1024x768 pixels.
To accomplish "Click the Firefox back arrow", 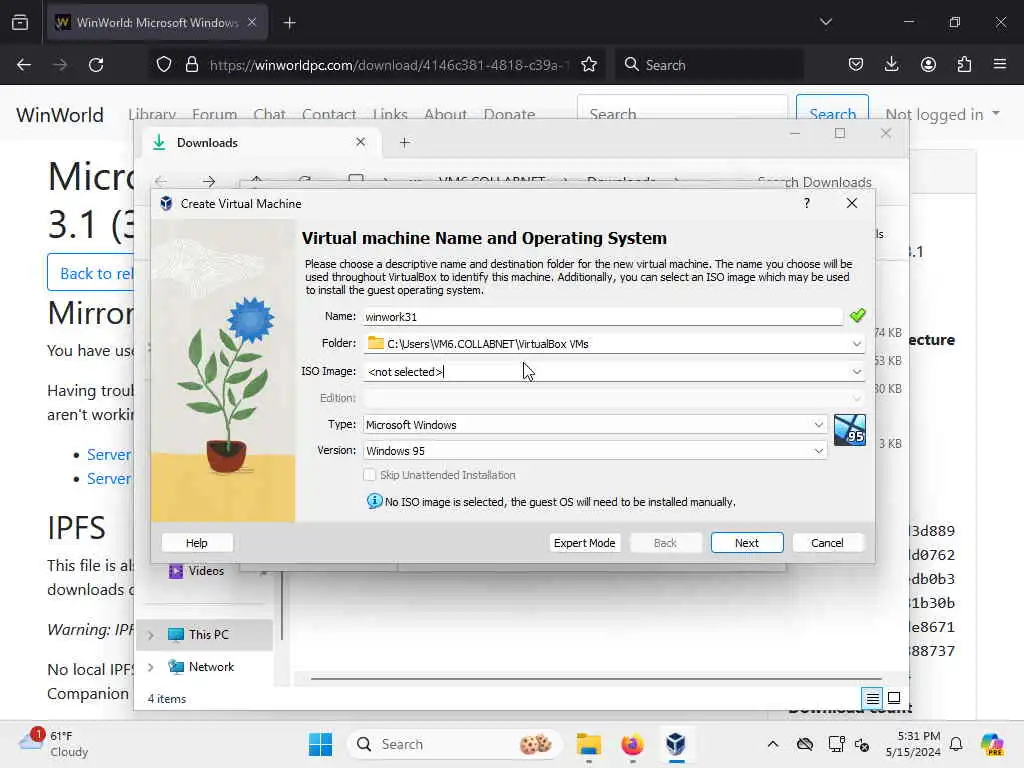I will tap(24, 65).
